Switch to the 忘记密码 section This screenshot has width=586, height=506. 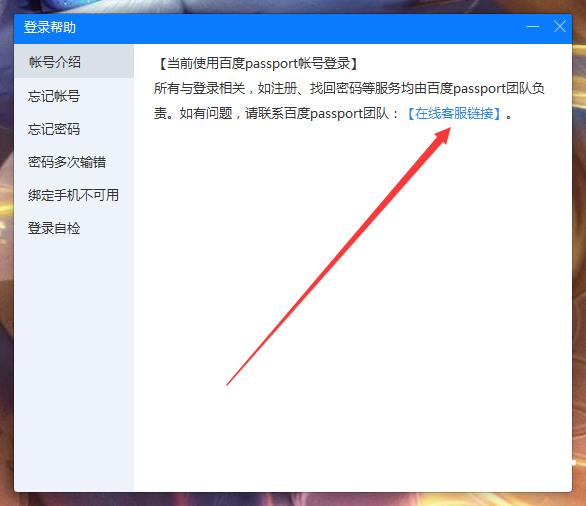(x=74, y=129)
